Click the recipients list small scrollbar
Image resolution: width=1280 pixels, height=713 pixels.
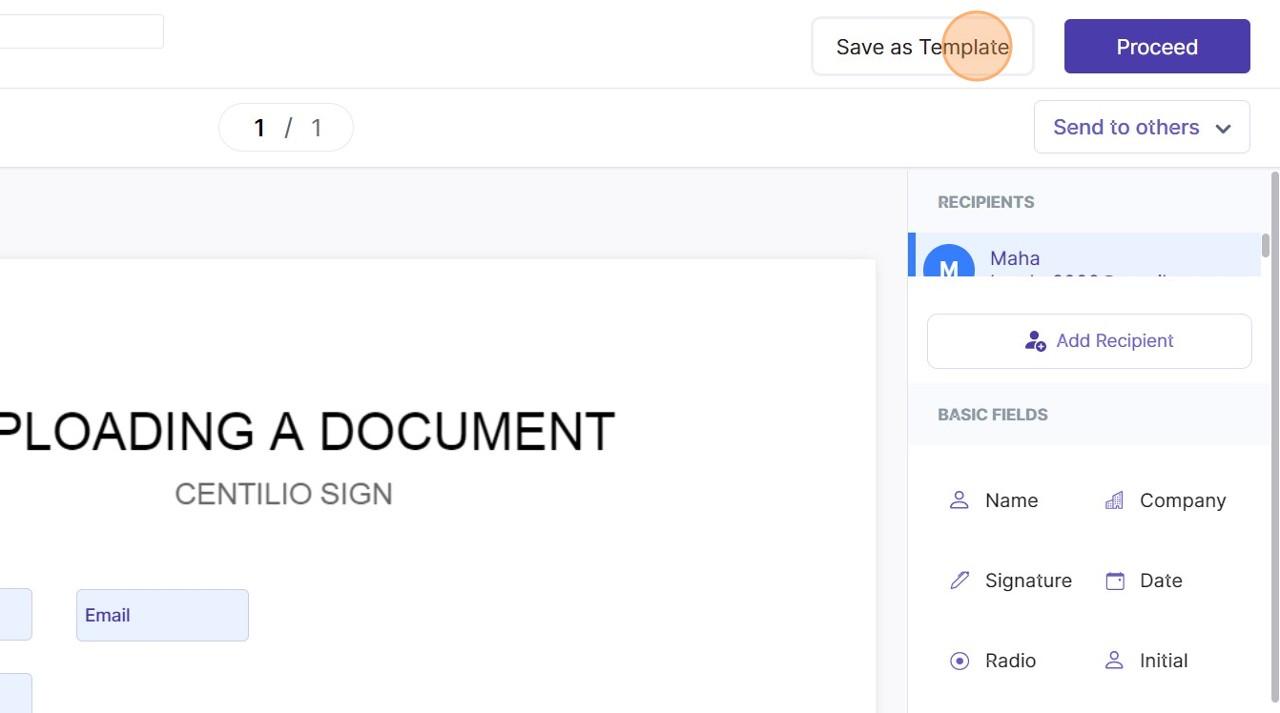point(1265,244)
